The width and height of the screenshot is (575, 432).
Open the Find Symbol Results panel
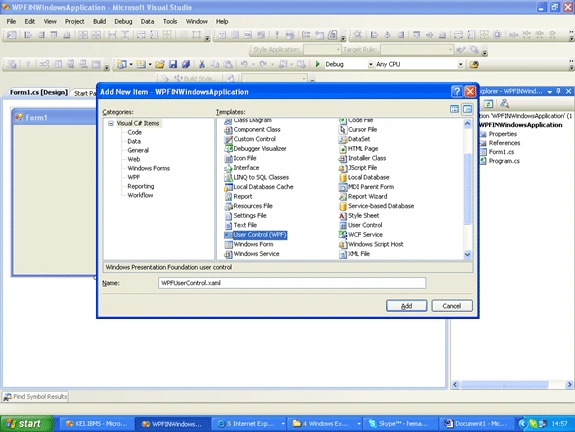coord(36,396)
